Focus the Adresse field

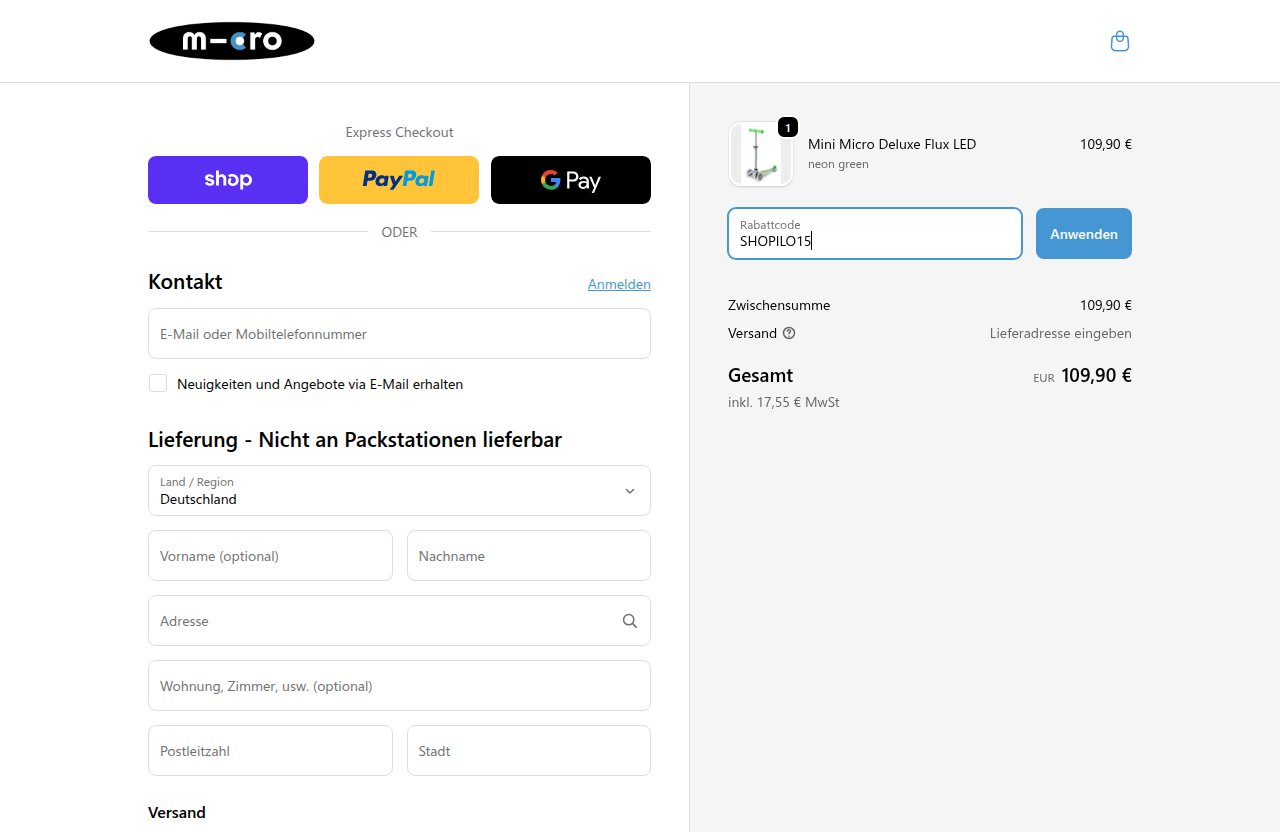[399, 621]
